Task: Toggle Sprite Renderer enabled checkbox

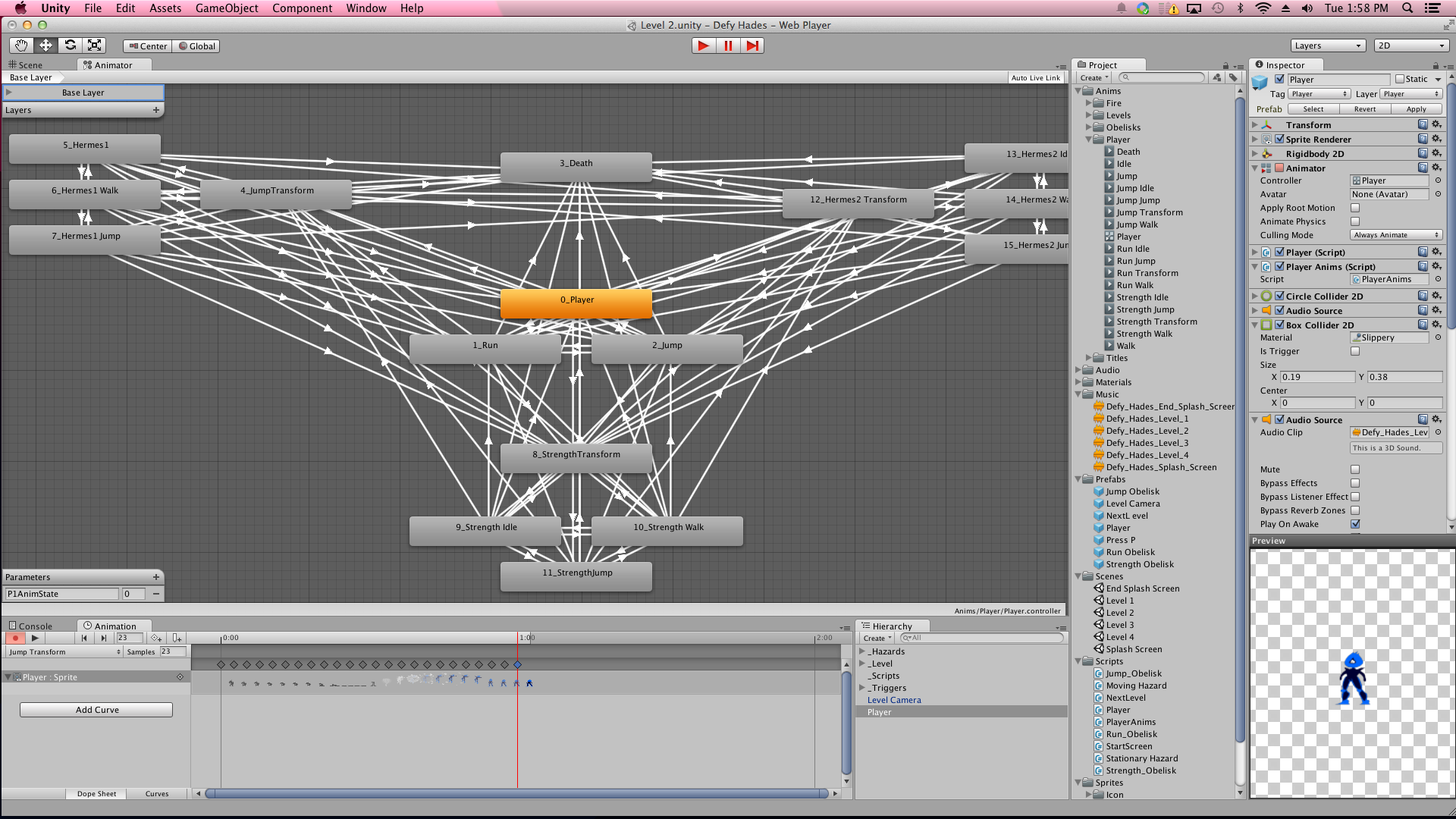Action: [x=1280, y=139]
